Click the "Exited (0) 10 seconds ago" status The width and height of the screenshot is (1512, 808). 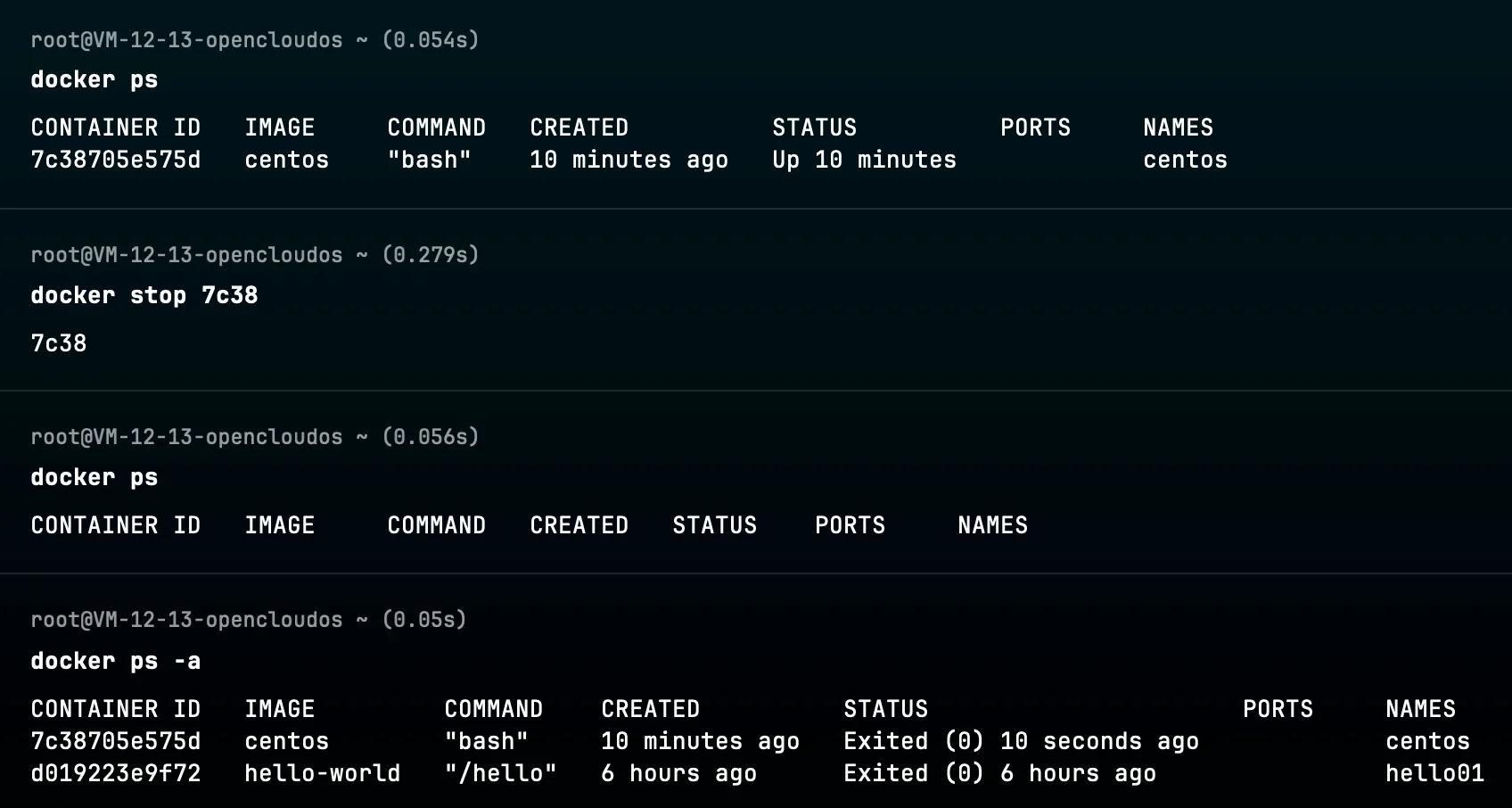[1020, 741]
